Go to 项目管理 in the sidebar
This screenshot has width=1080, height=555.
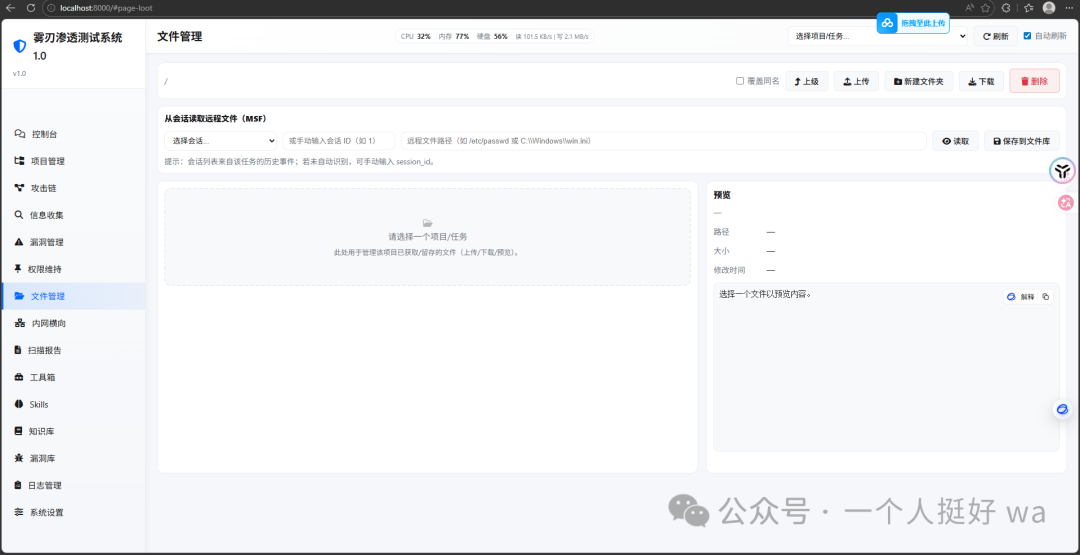[72, 161]
